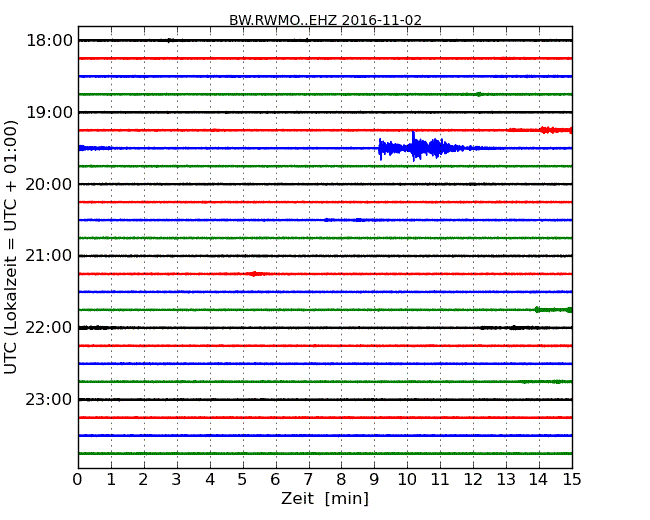Click the x-axis tick label 4

click(210, 479)
